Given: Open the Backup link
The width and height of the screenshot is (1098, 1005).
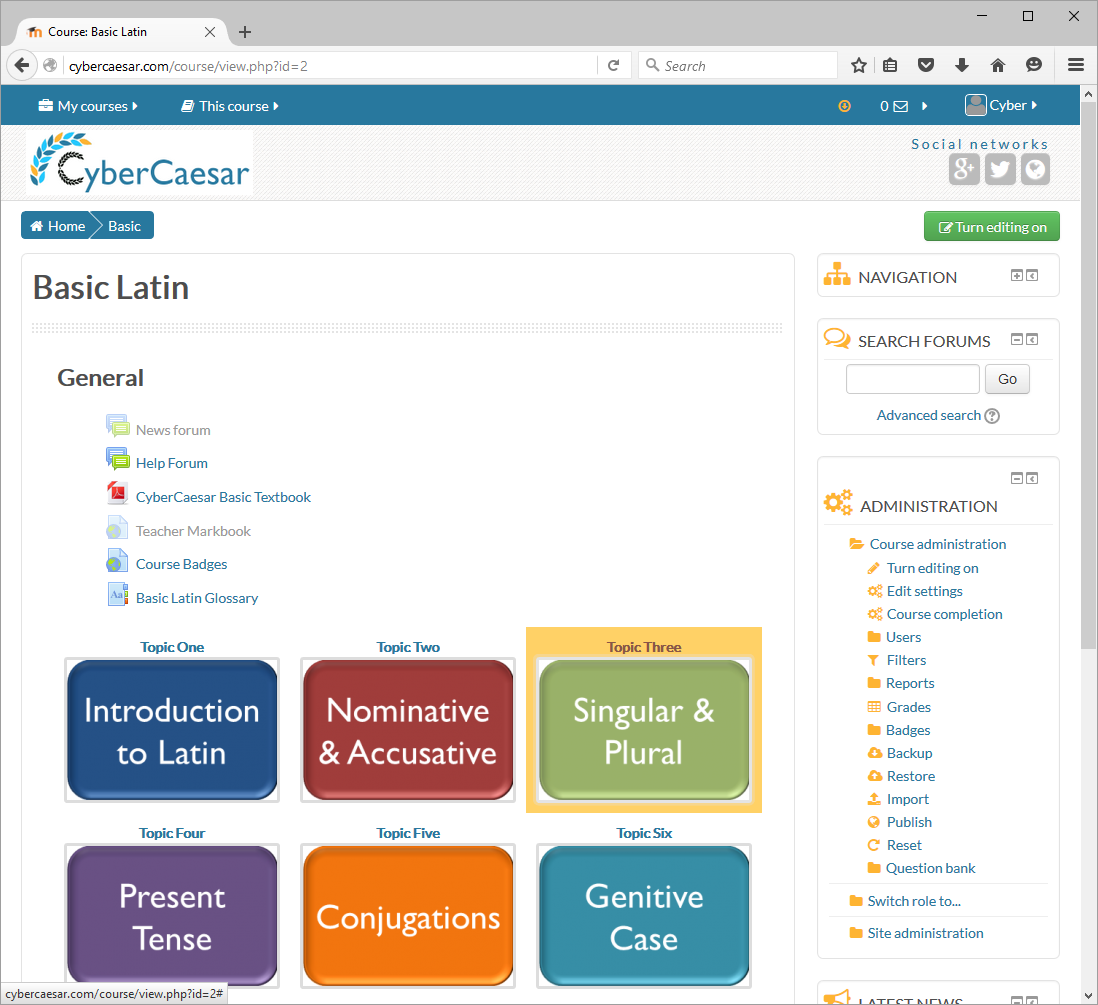Looking at the screenshot, I should point(909,754).
